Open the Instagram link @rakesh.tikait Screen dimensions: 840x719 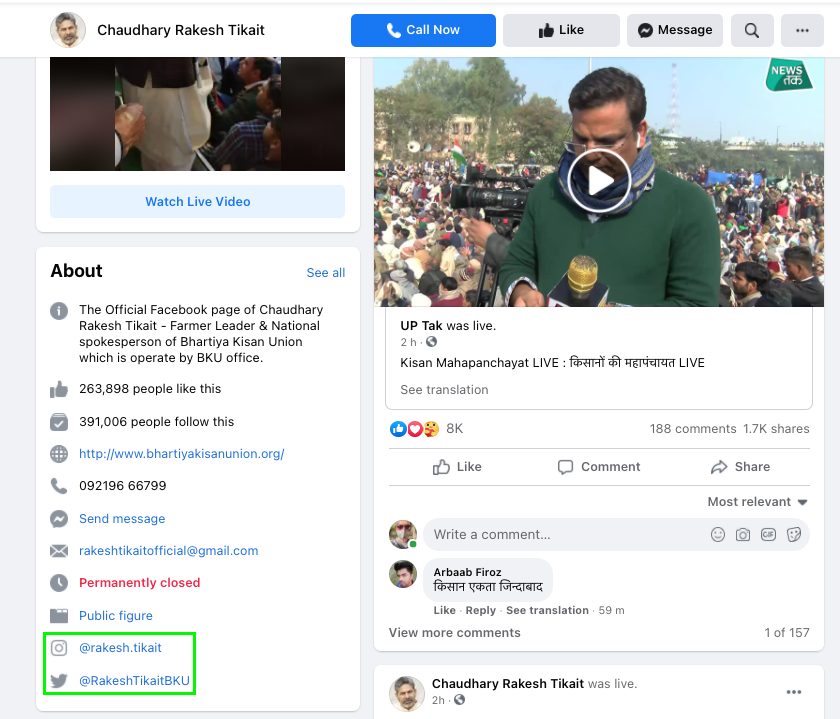tap(120, 648)
